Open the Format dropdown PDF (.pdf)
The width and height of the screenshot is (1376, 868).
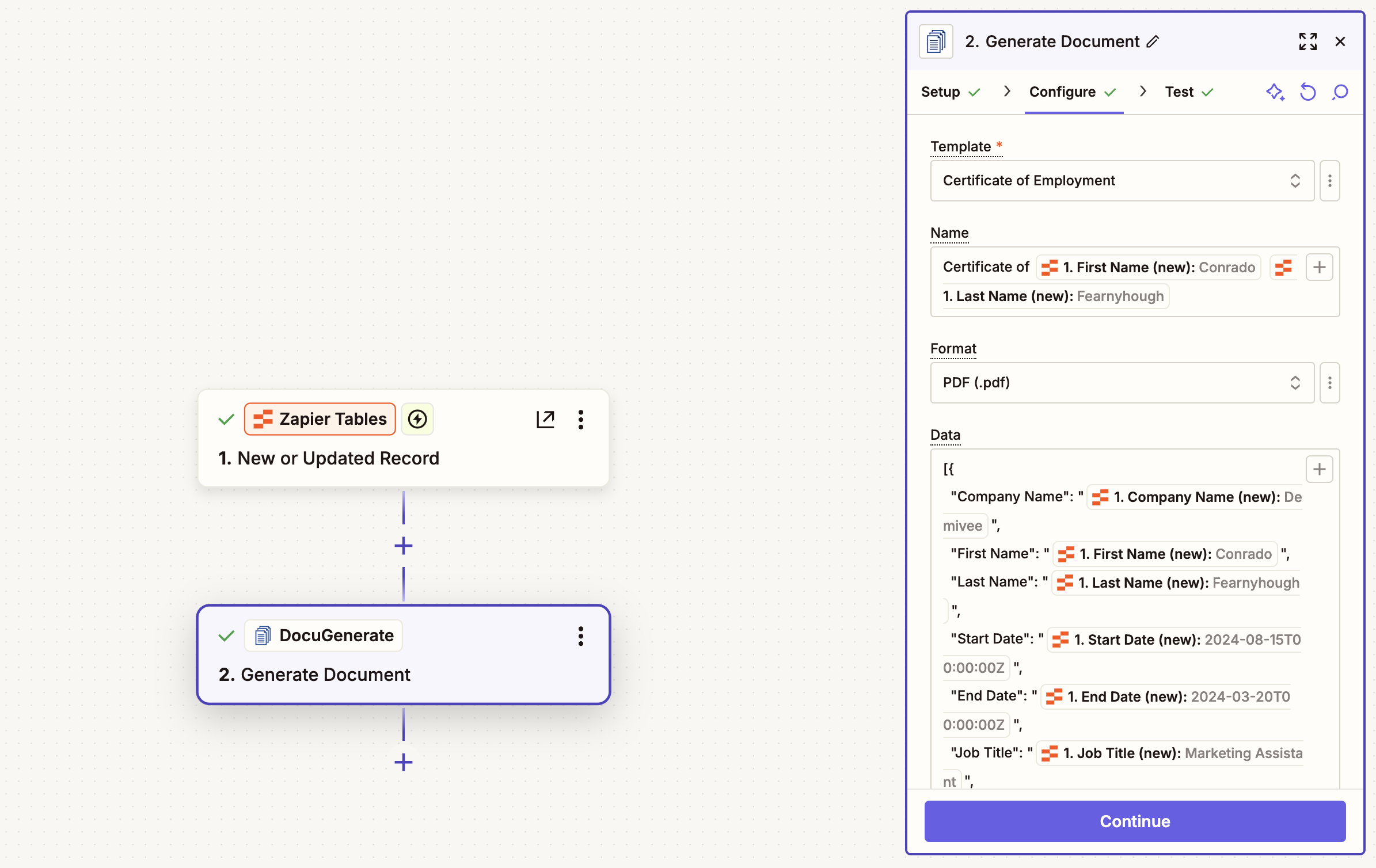1122,383
